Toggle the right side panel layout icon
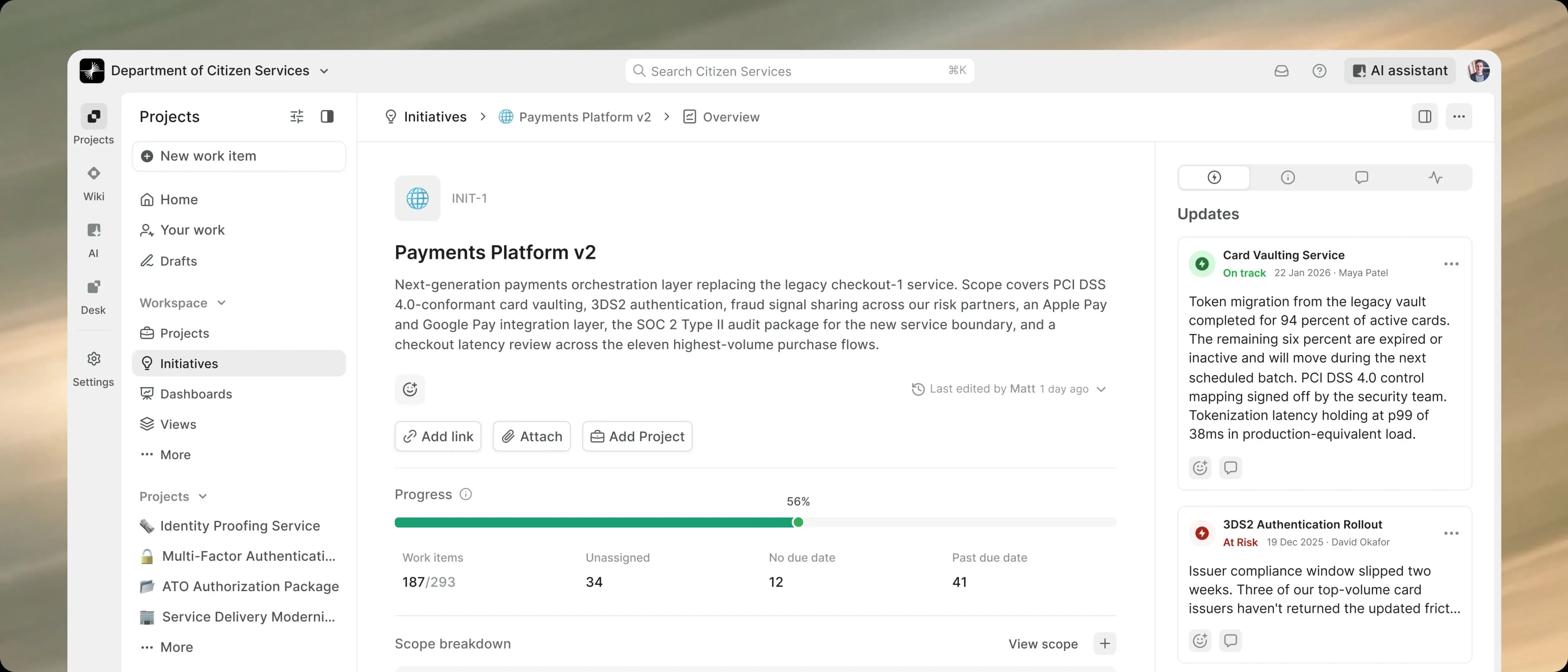 click(1424, 116)
